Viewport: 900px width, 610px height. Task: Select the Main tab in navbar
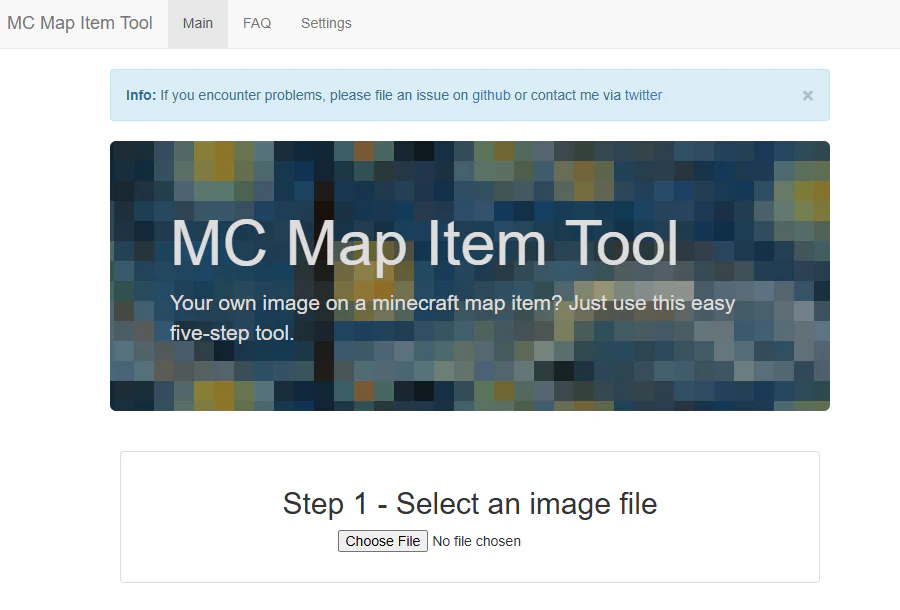tap(198, 23)
